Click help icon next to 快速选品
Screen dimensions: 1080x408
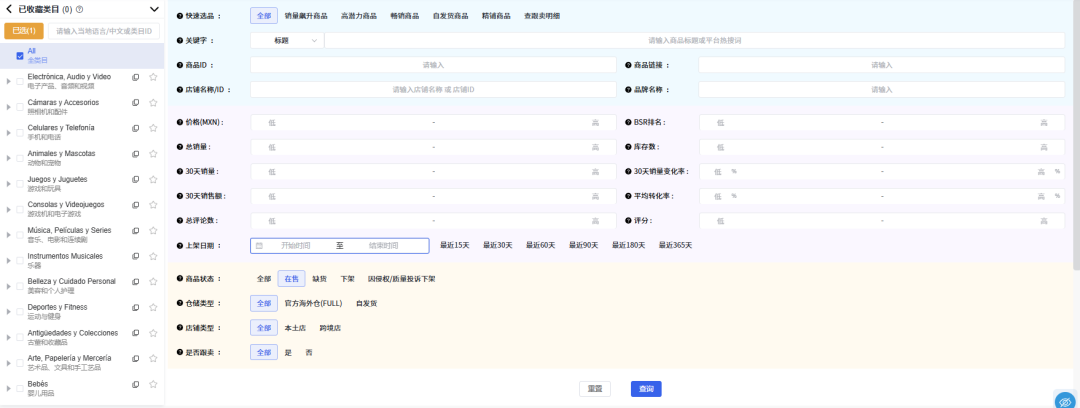click(180, 15)
